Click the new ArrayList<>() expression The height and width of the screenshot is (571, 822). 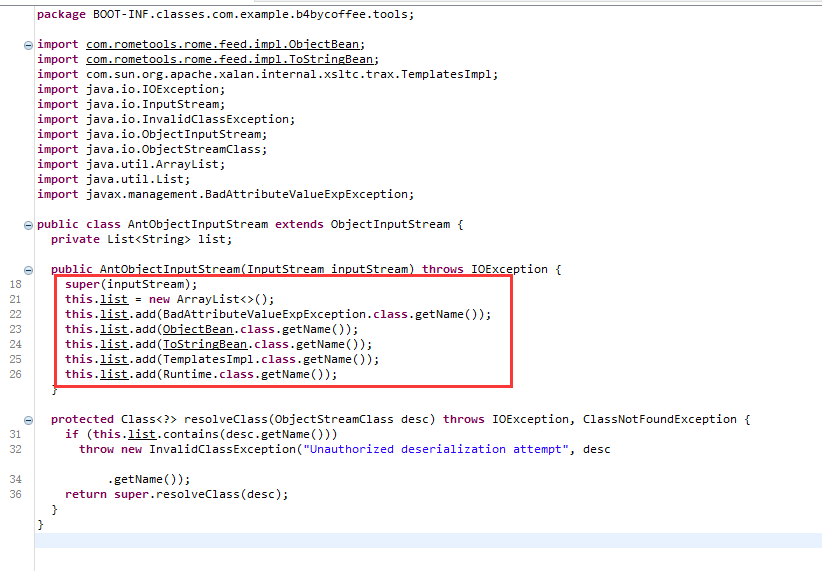212,299
